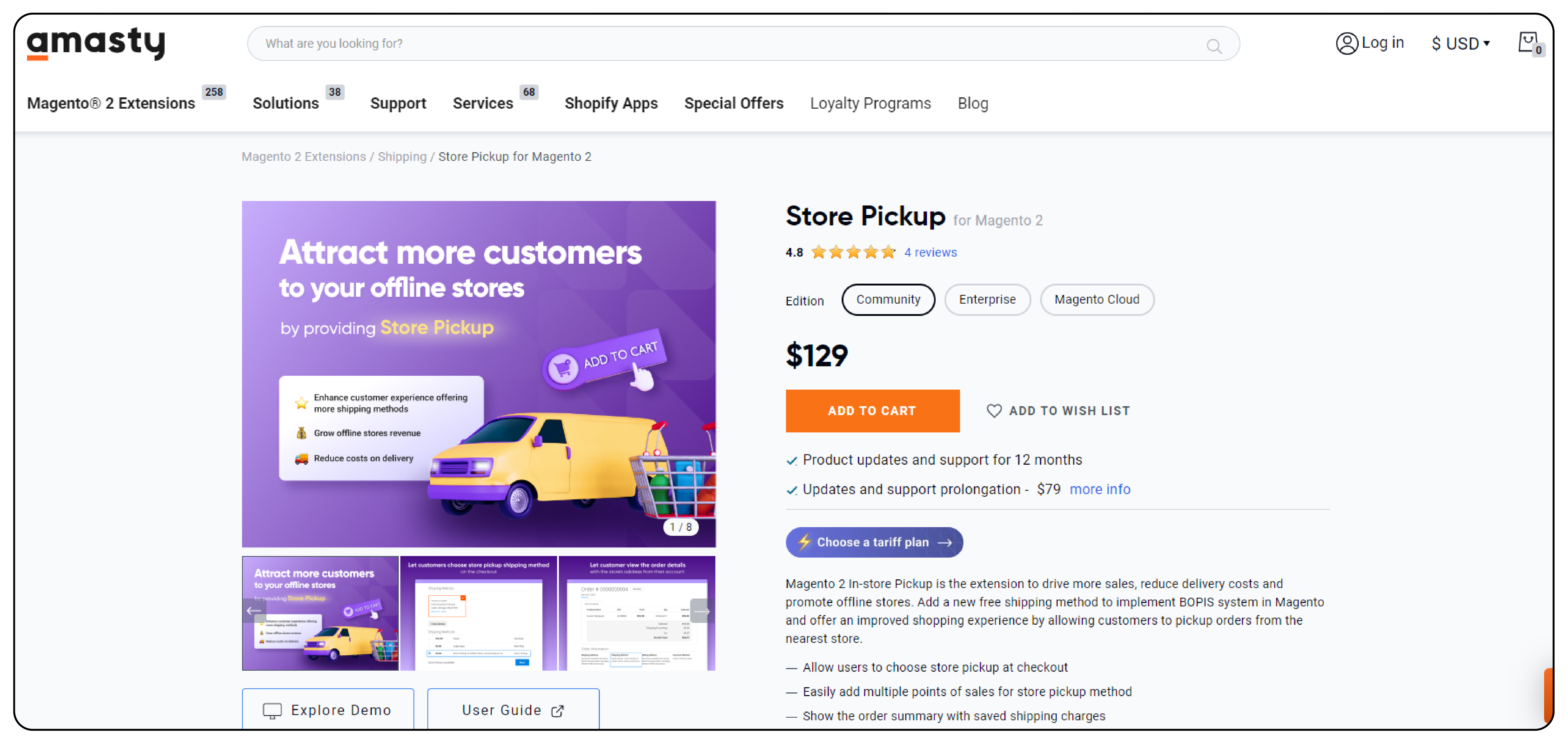
Task: Select the second gallery thumbnail
Action: point(479,613)
